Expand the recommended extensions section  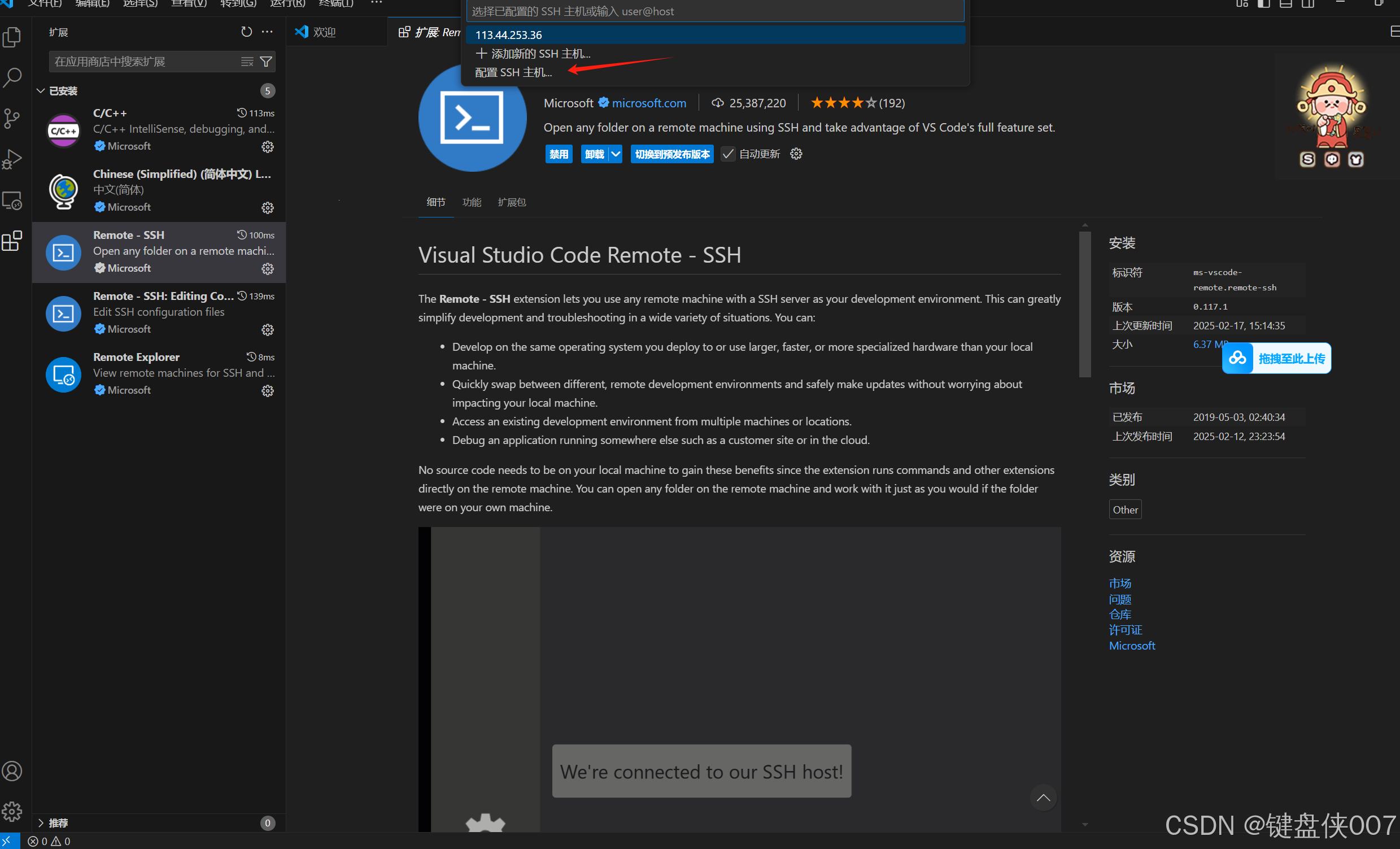(x=41, y=823)
